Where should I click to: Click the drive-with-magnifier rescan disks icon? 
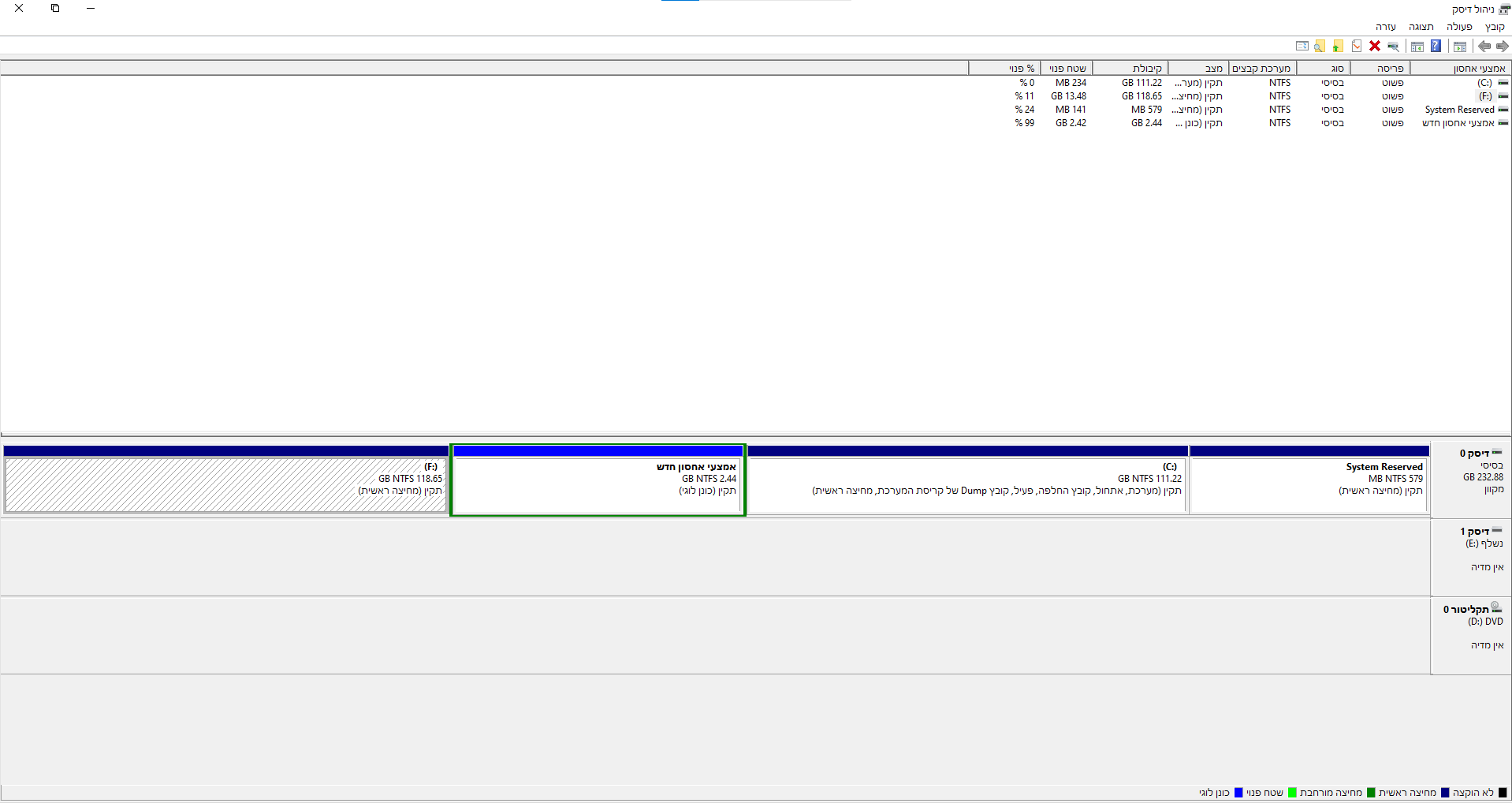coord(1393,47)
